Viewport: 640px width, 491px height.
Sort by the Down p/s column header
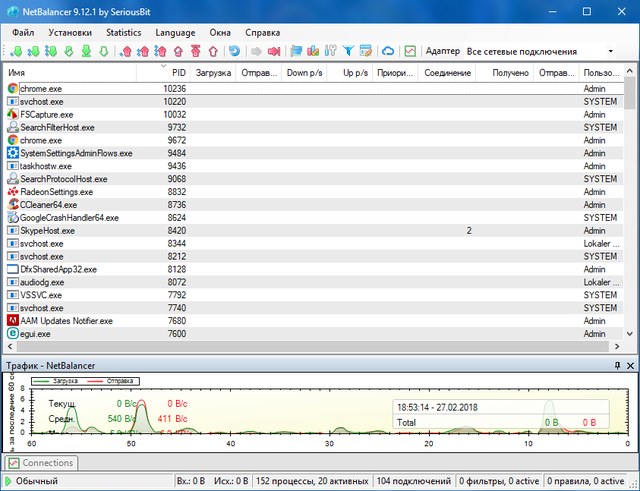pos(304,73)
